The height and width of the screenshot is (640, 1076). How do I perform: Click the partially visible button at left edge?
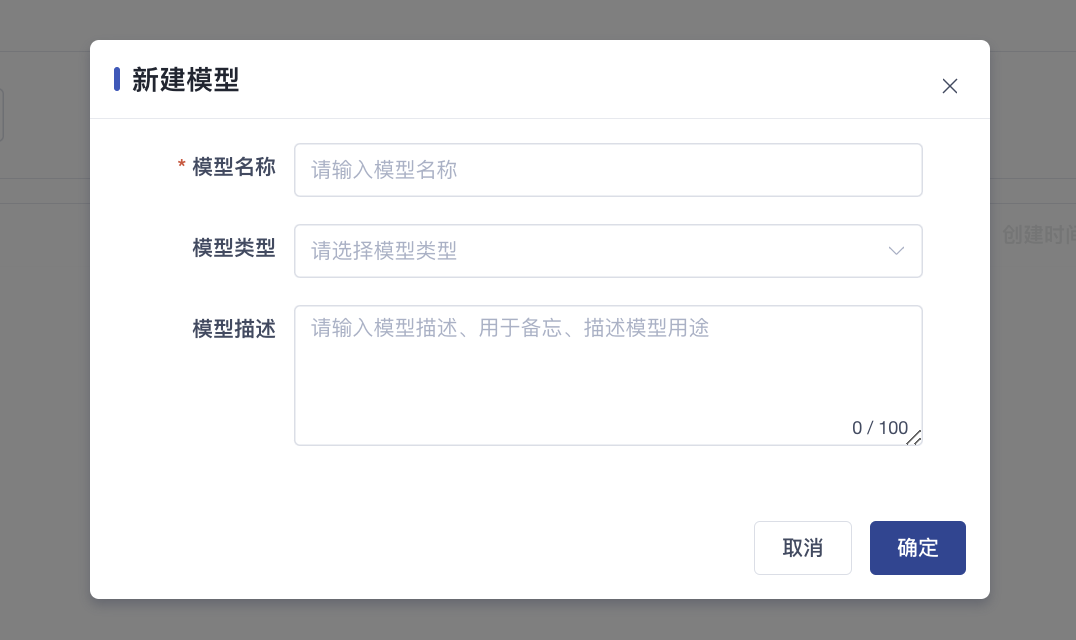point(2,115)
